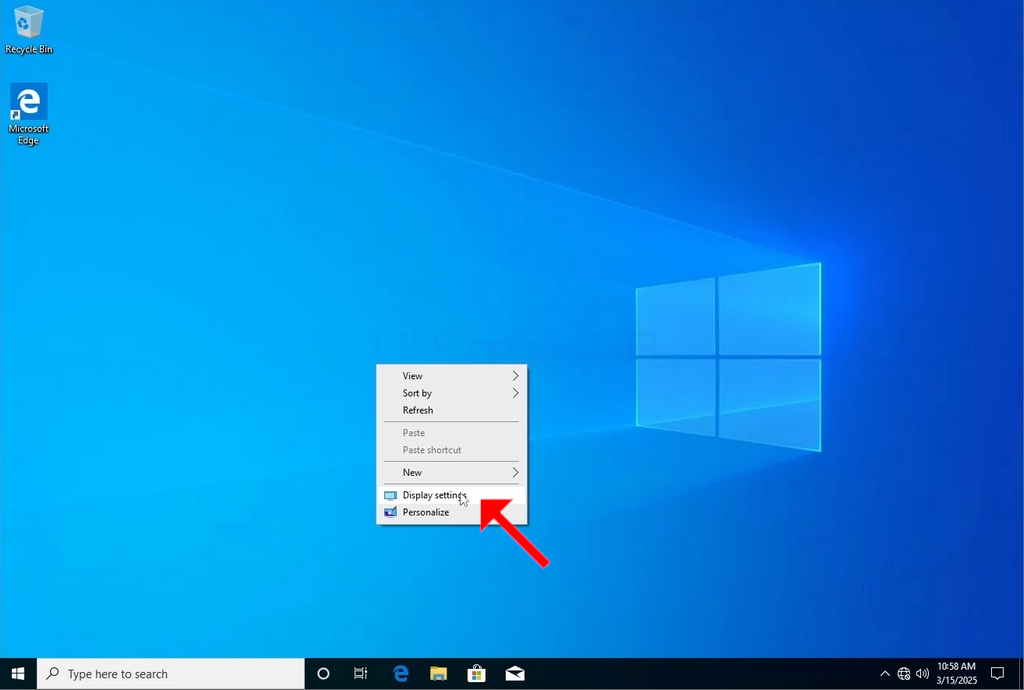Open the New submenu
Image resolution: width=1024 pixels, height=690 pixels.
coord(452,472)
